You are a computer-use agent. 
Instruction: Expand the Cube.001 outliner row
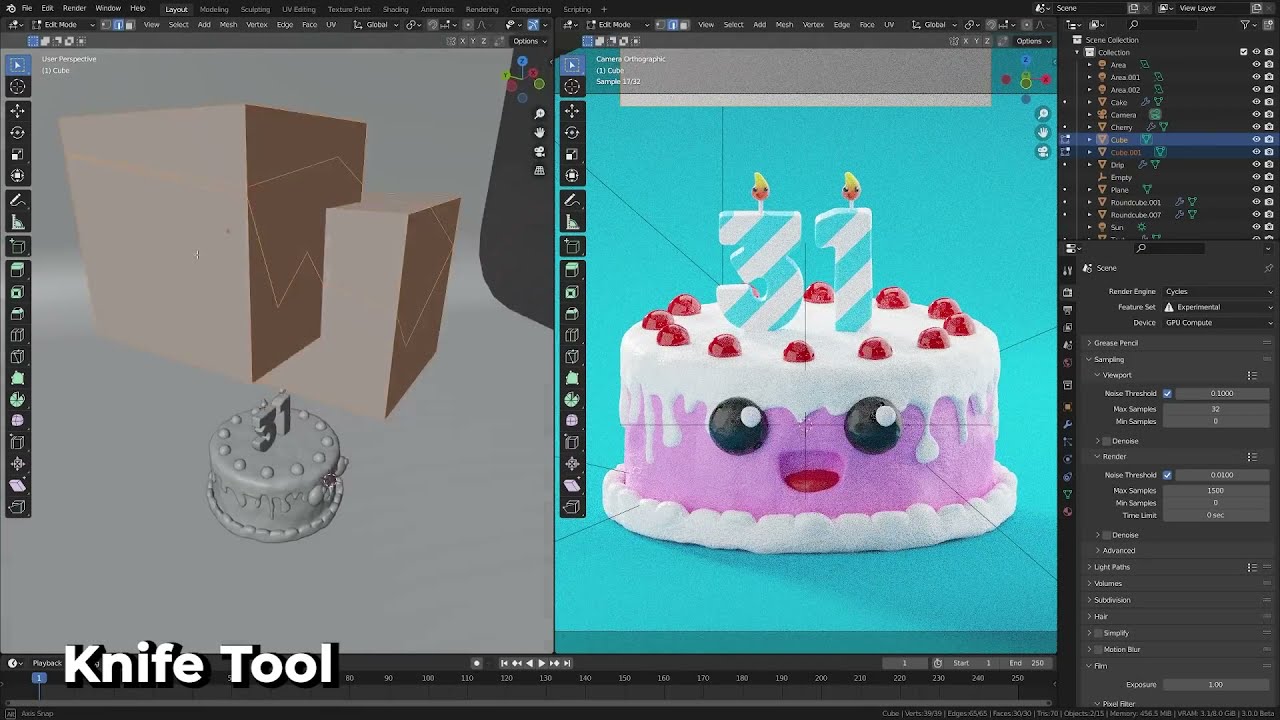(1091, 152)
